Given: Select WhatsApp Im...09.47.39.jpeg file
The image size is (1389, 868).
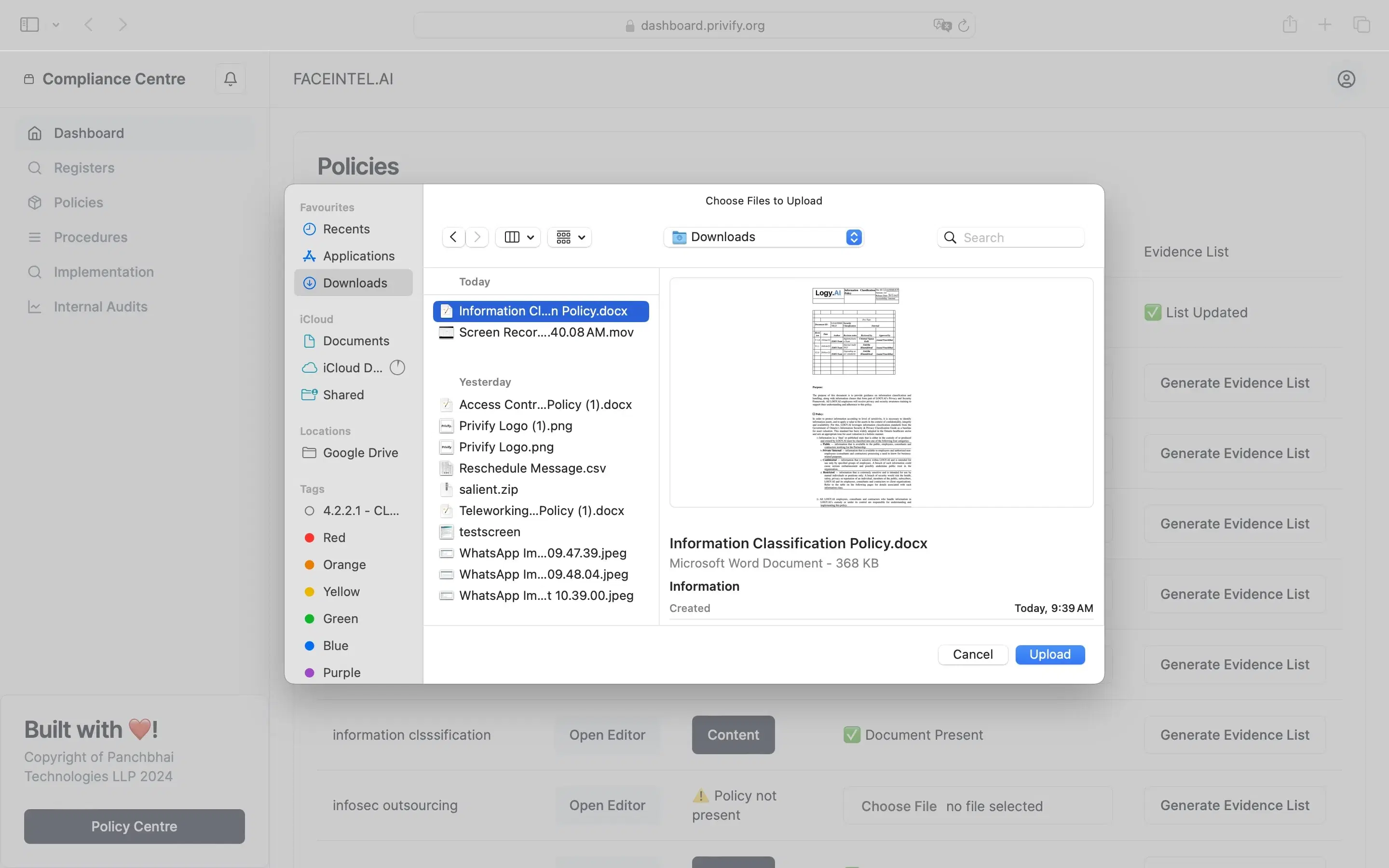Looking at the screenshot, I should pyautogui.click(x=541, y=554).
